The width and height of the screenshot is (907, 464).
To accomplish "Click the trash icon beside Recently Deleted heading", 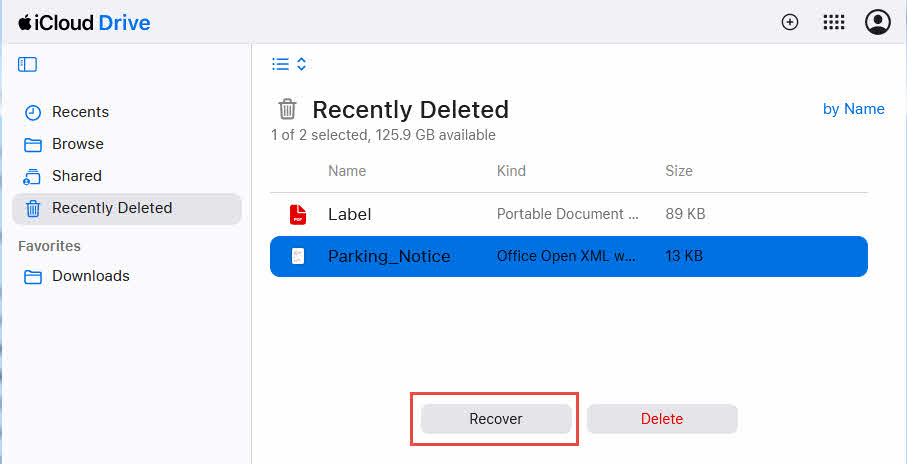I will point(287,109).
